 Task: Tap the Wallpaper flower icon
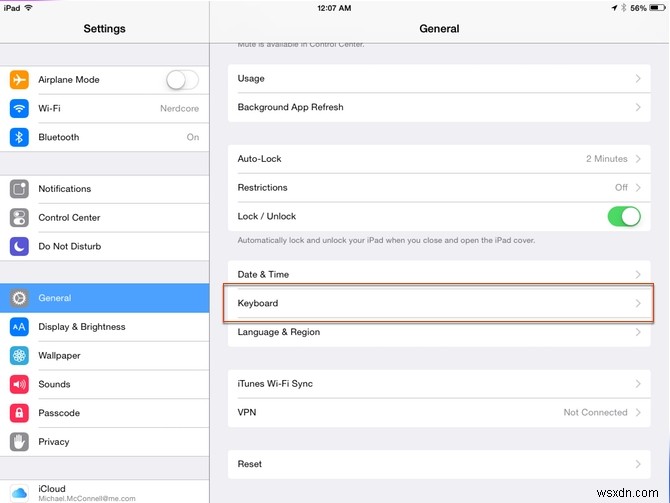pos(19,356)
